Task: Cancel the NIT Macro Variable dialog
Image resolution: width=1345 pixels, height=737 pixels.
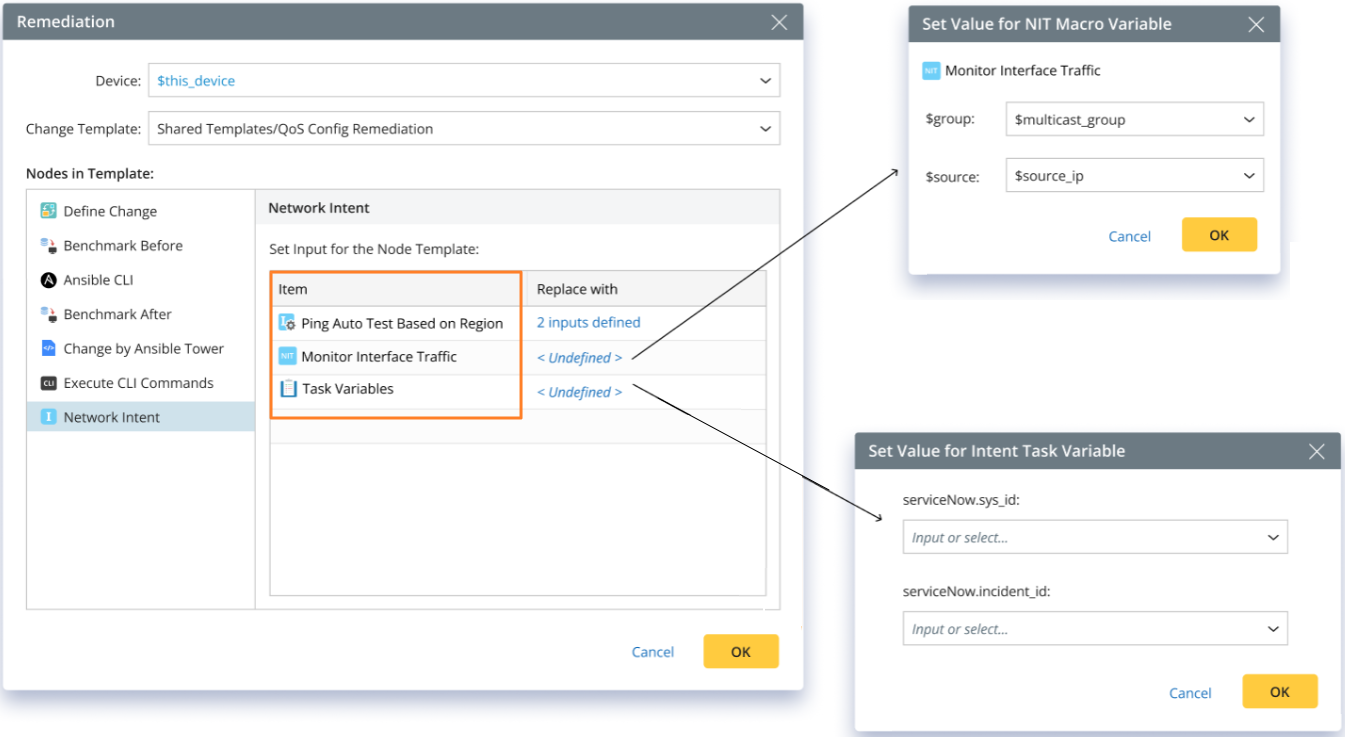Action: 1129,236
